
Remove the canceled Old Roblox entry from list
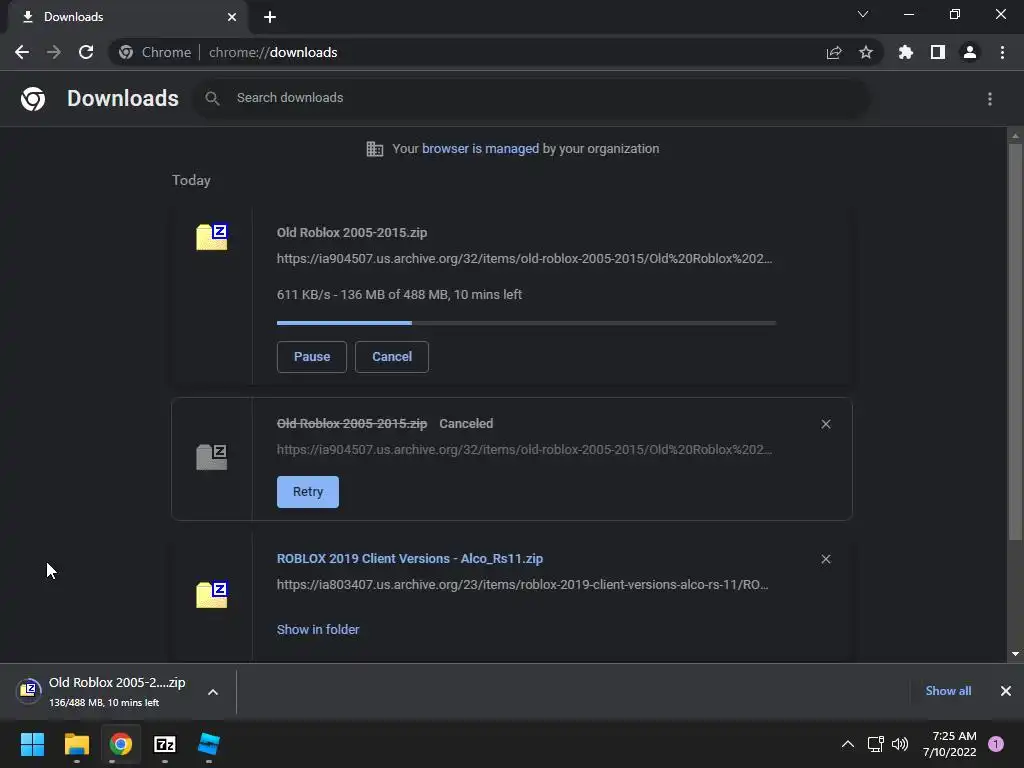pos(826,424)
